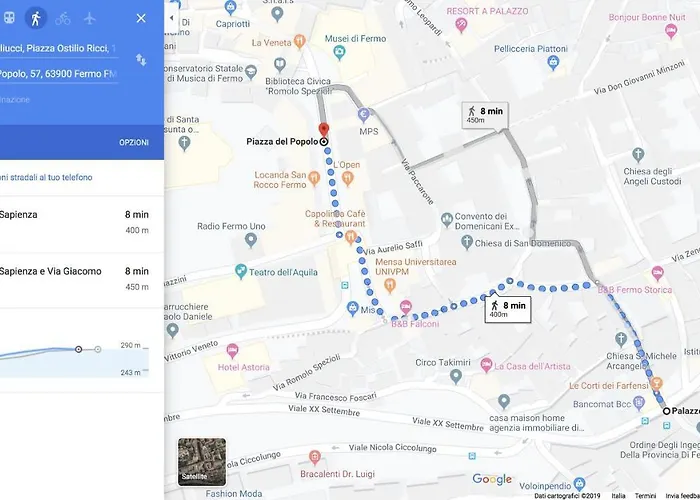Click the Termini link at the bottom
Viewport: 700px width, 500px height.
(x=645, y=496)
